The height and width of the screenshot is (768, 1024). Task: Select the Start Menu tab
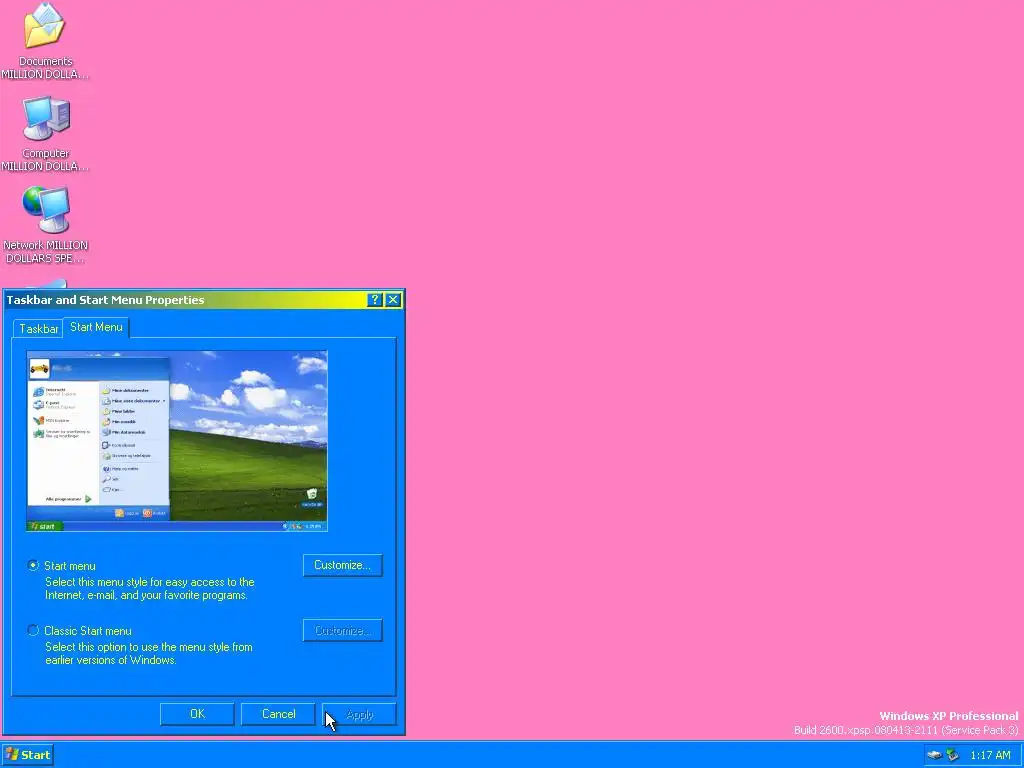[x=96, y=327]
